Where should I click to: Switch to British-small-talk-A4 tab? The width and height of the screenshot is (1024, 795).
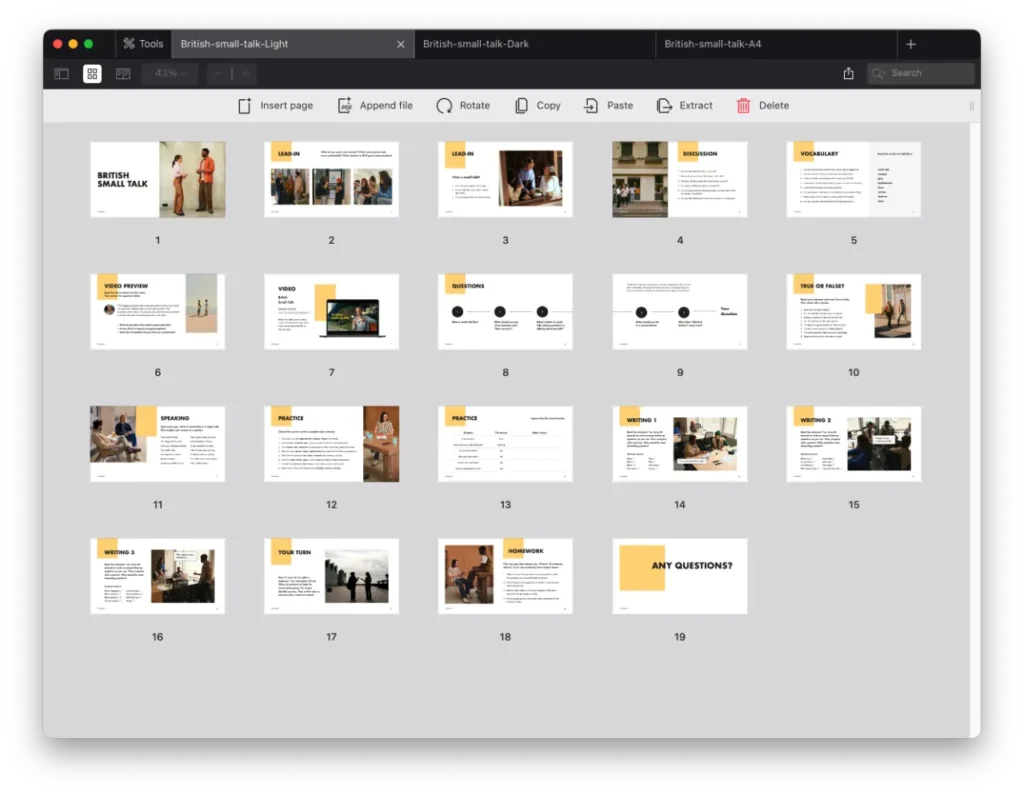click(712, 44)
